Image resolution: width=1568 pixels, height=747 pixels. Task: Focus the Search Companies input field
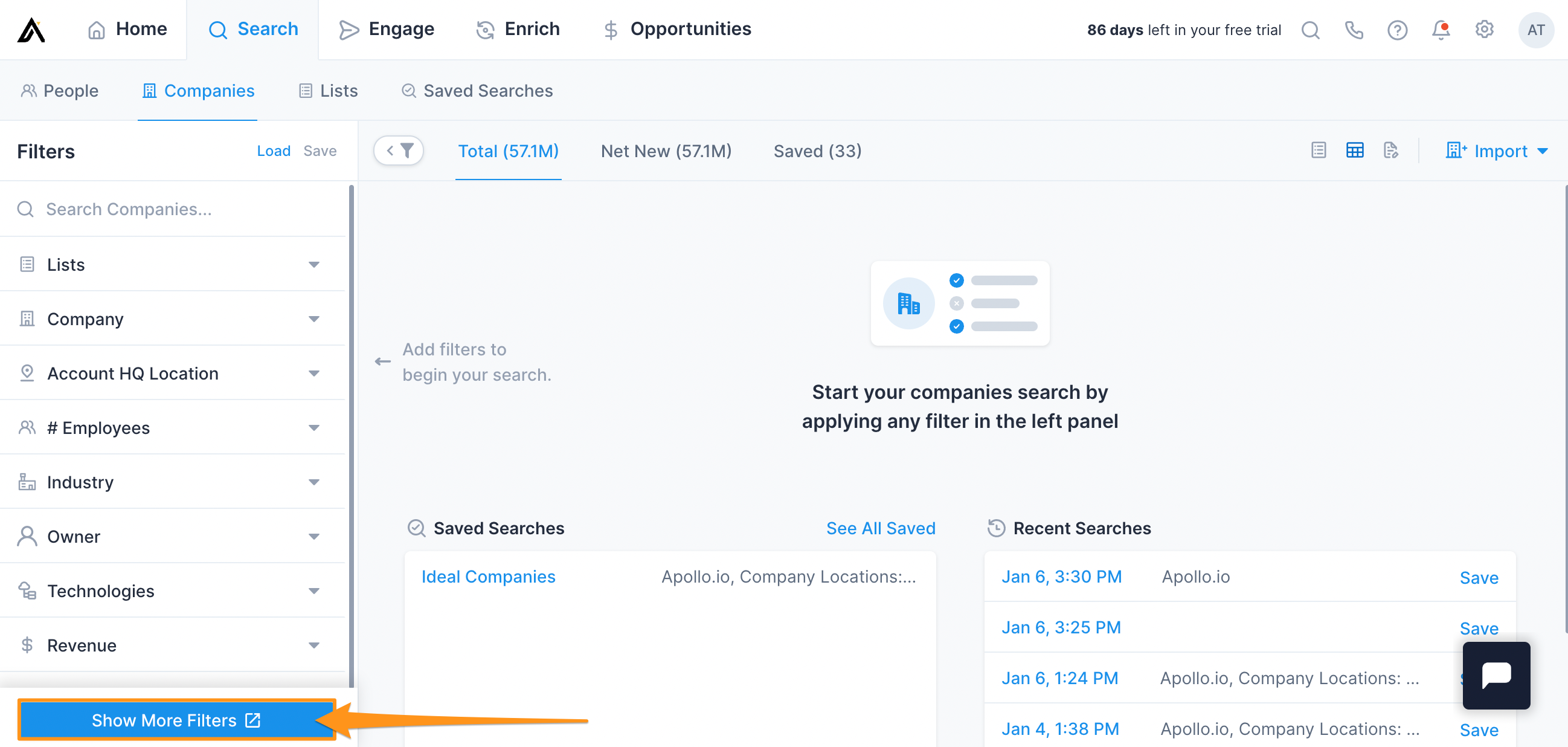point(173,209)
